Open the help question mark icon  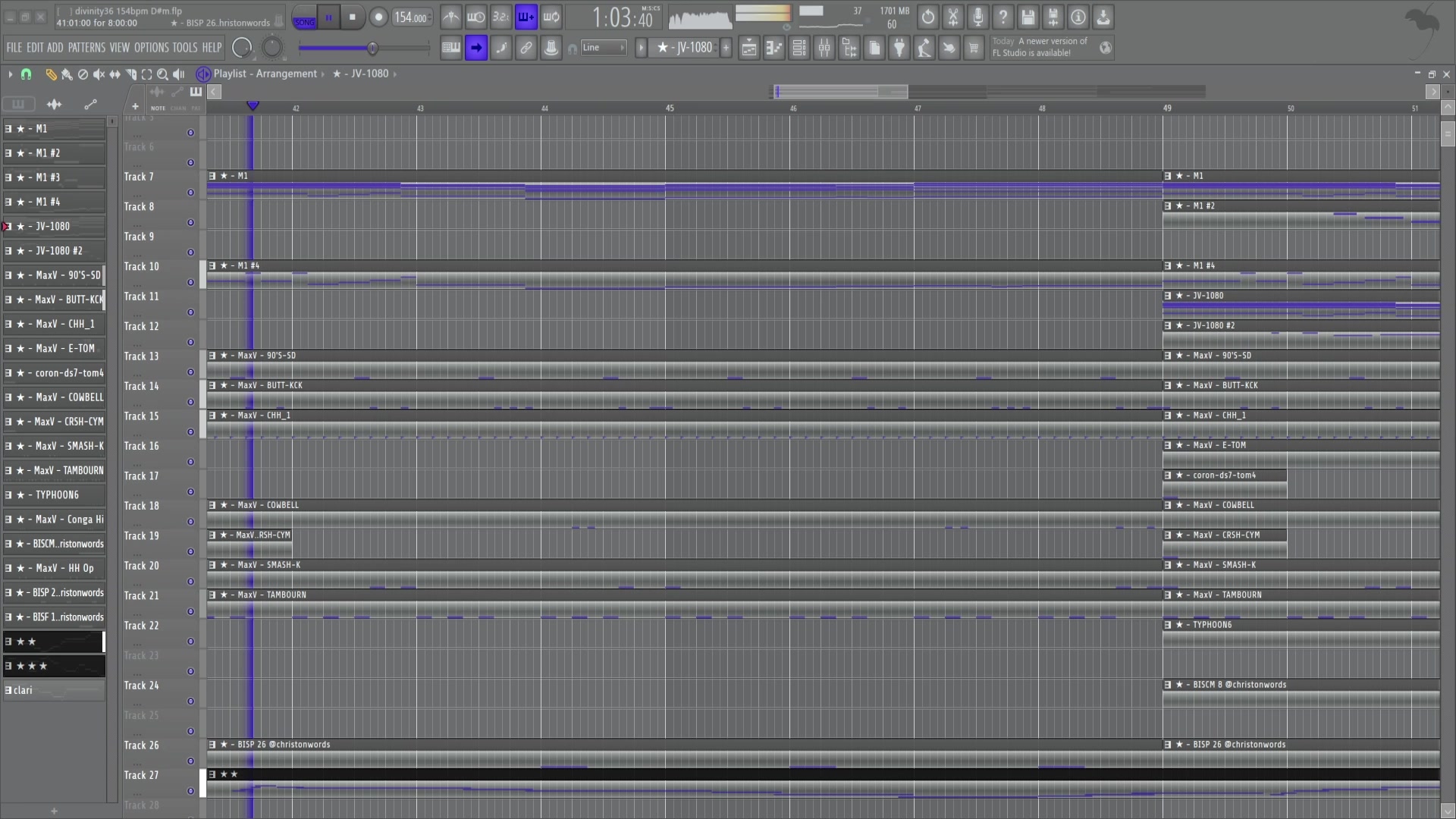1003,17
